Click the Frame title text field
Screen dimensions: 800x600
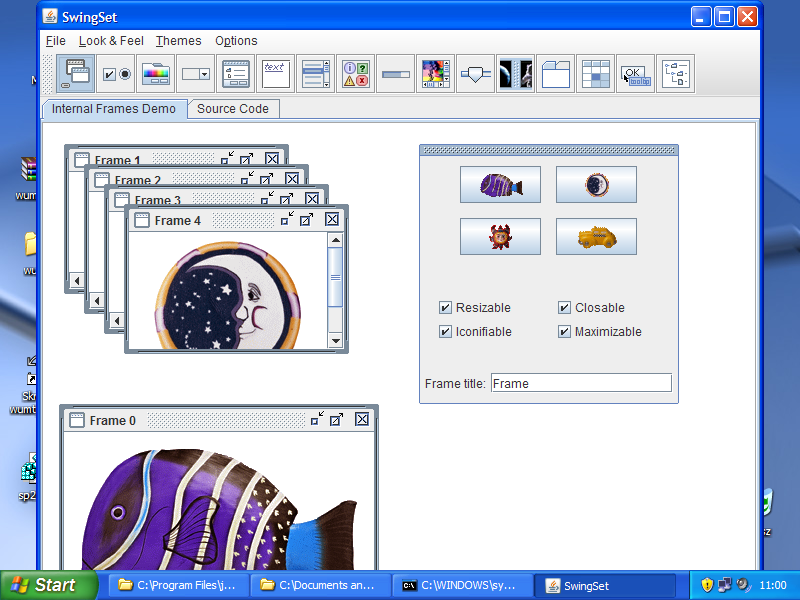pyautogui.click(x=582, y=383)
